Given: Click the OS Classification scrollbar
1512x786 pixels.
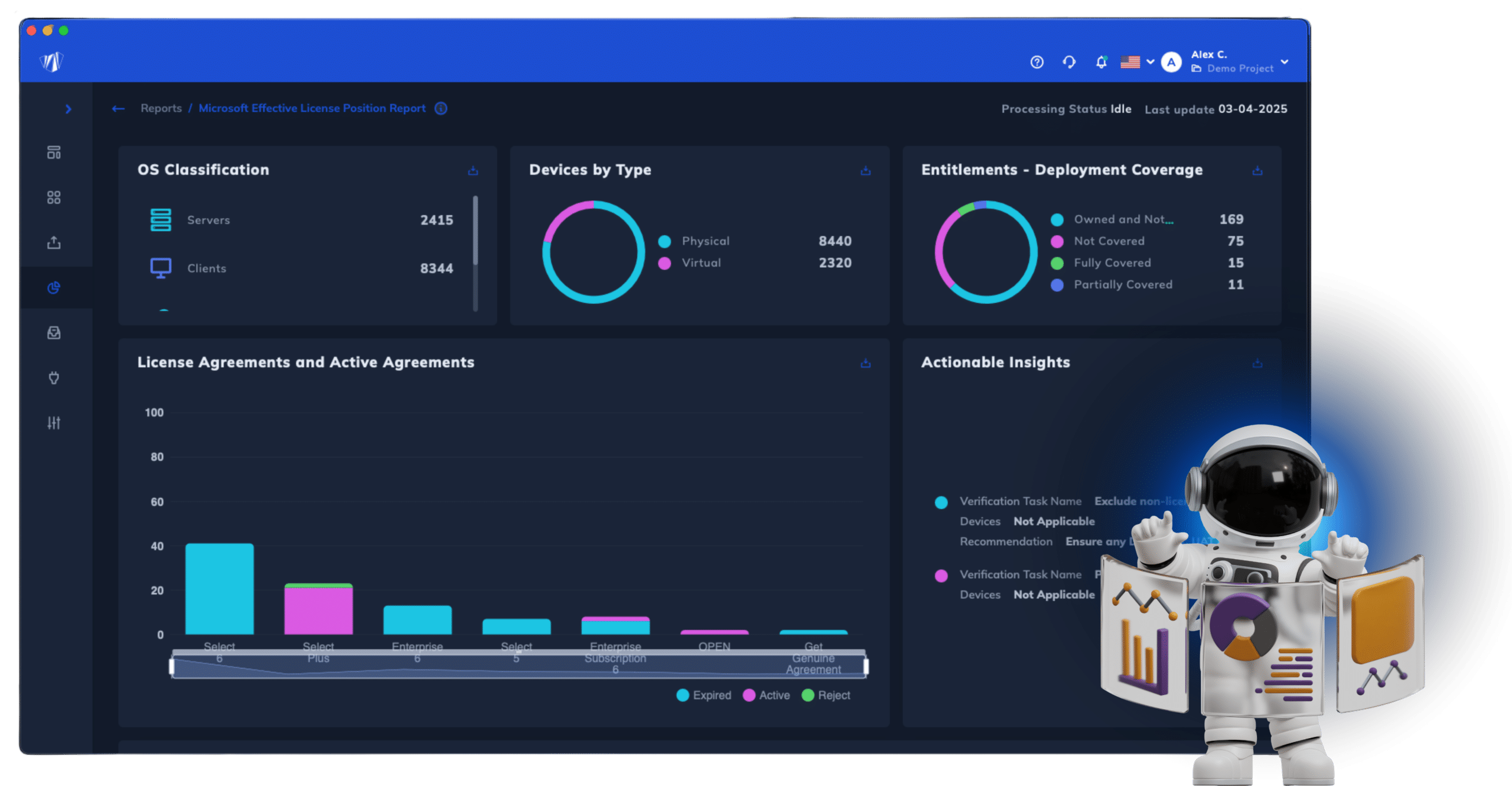Looking at the screenshot, I should [475, 230].
